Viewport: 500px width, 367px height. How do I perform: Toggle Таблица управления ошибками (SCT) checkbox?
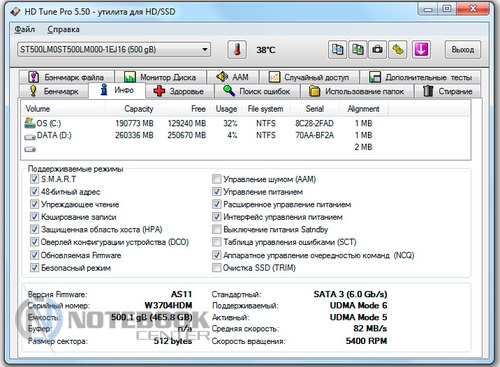click(x=216, y=242)
